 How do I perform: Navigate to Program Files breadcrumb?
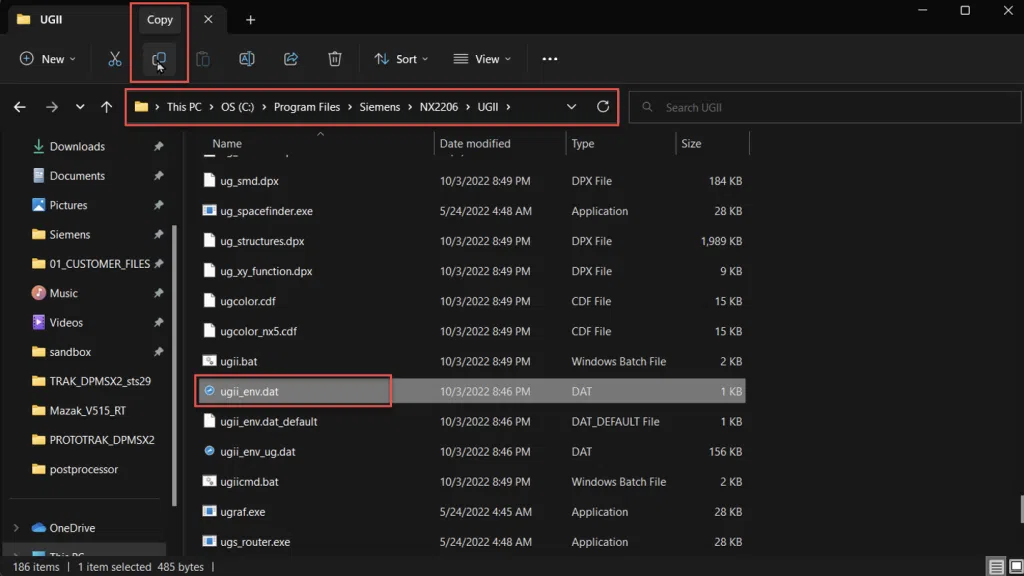[x=307, y=107]
